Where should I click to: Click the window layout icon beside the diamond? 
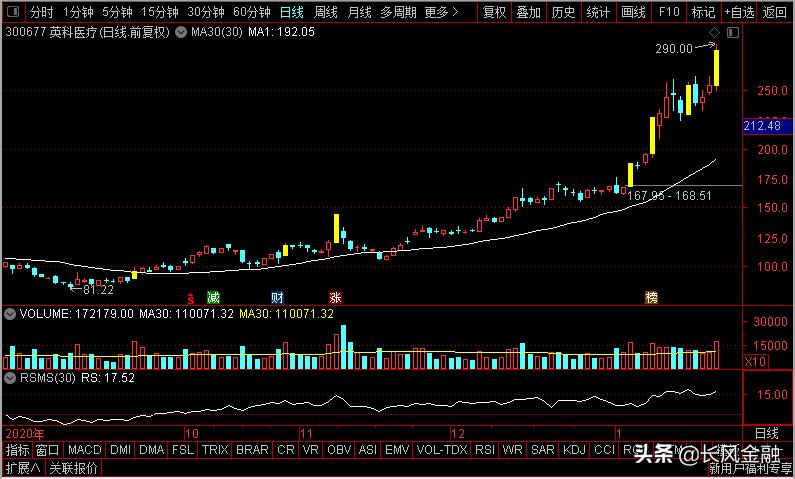[733, 33]
